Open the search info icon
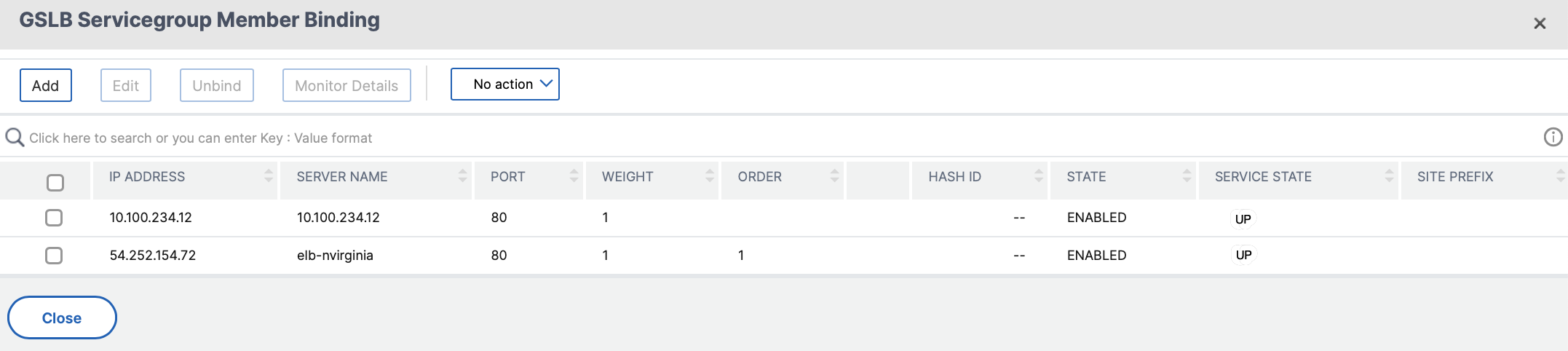This screenshot has width=1568, height=351. click(1553, 137)
